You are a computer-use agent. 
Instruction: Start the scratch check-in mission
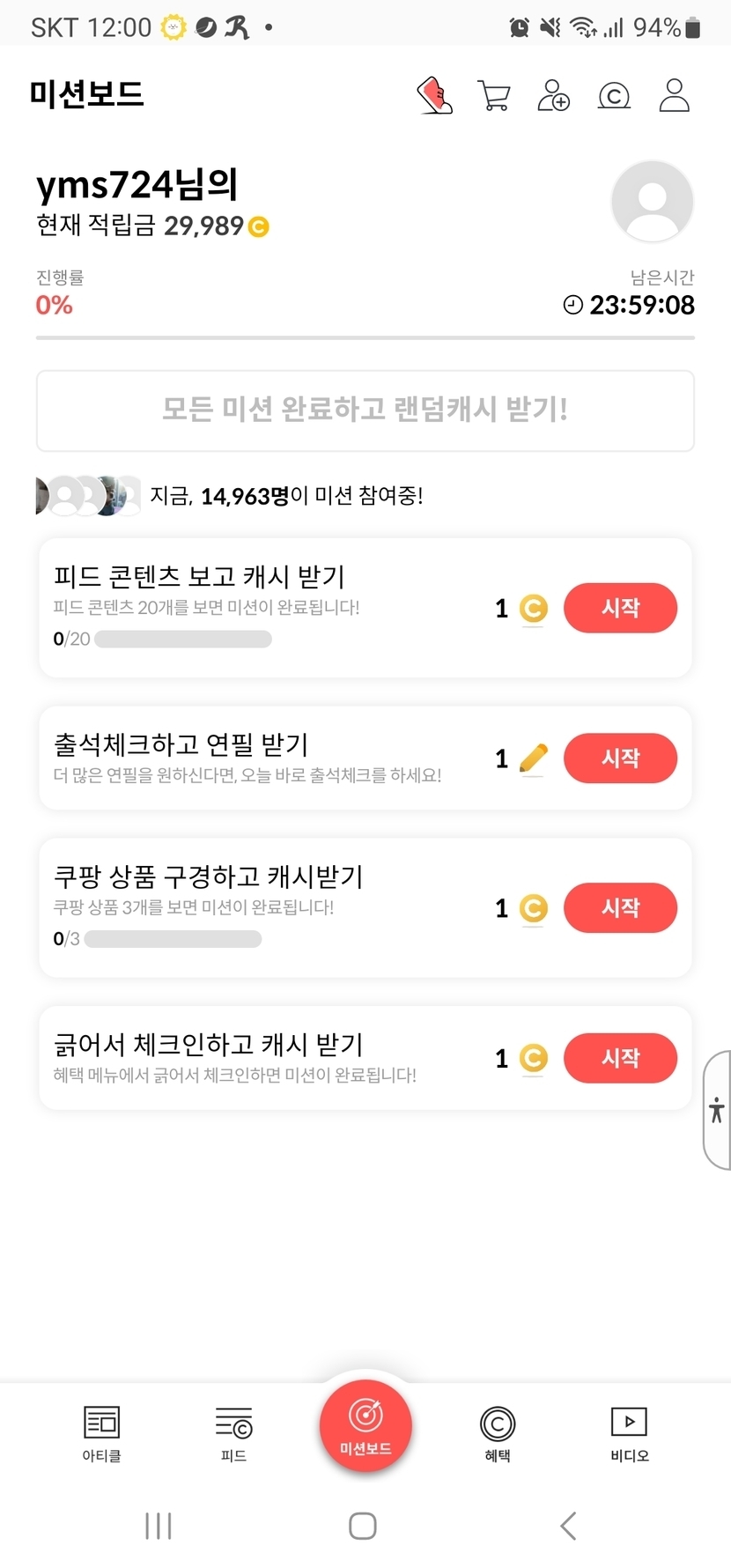click(620, 1057)
